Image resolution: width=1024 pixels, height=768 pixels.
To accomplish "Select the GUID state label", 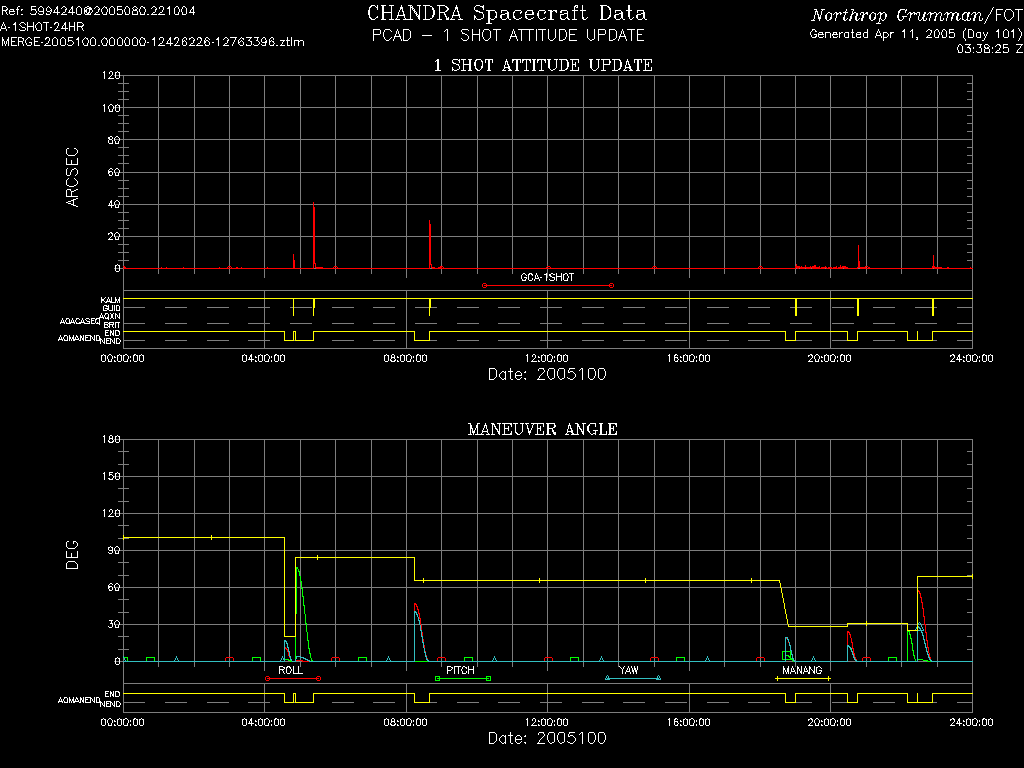I will click(x=111, y=308).
